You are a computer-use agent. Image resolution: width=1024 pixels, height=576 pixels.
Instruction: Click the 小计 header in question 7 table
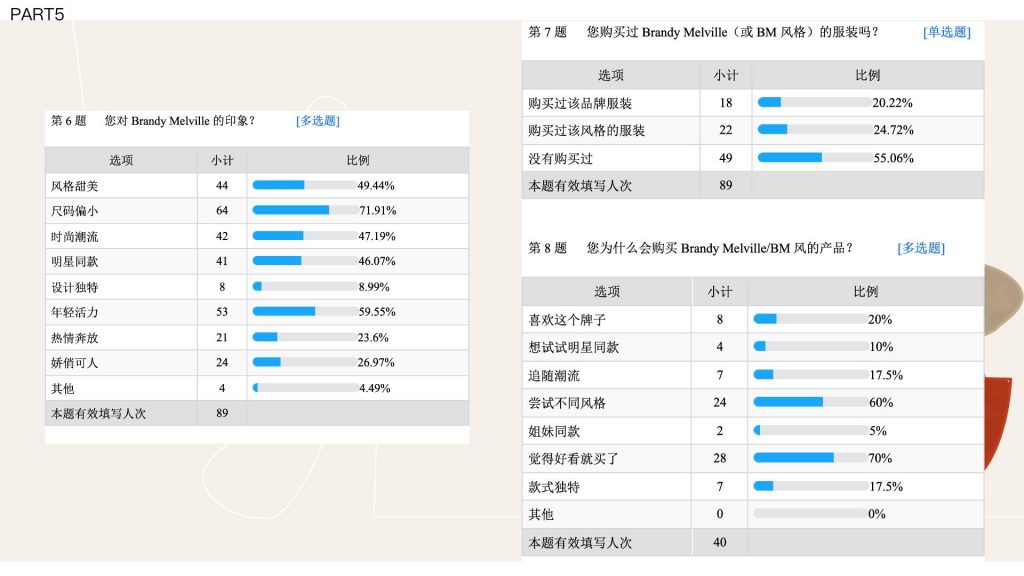[x=725, y=75]
